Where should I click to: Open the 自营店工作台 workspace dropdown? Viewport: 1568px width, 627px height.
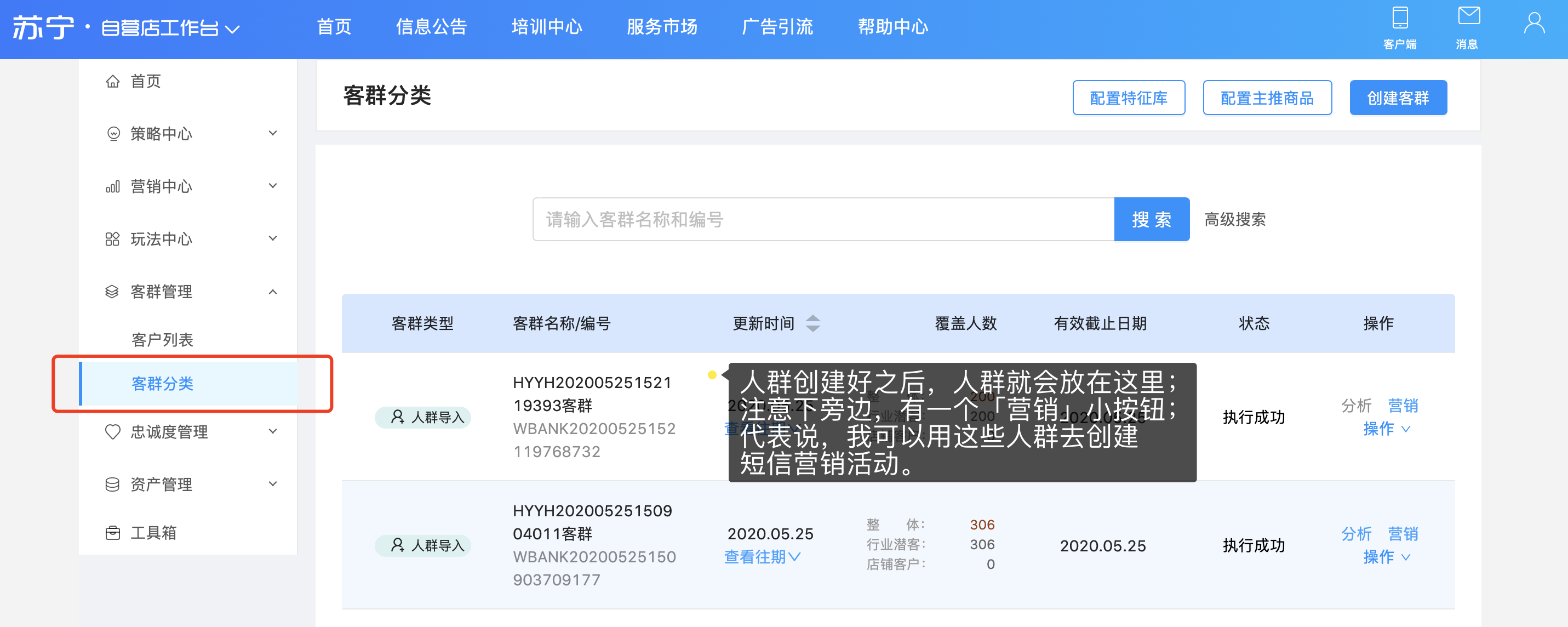point(170,28)
